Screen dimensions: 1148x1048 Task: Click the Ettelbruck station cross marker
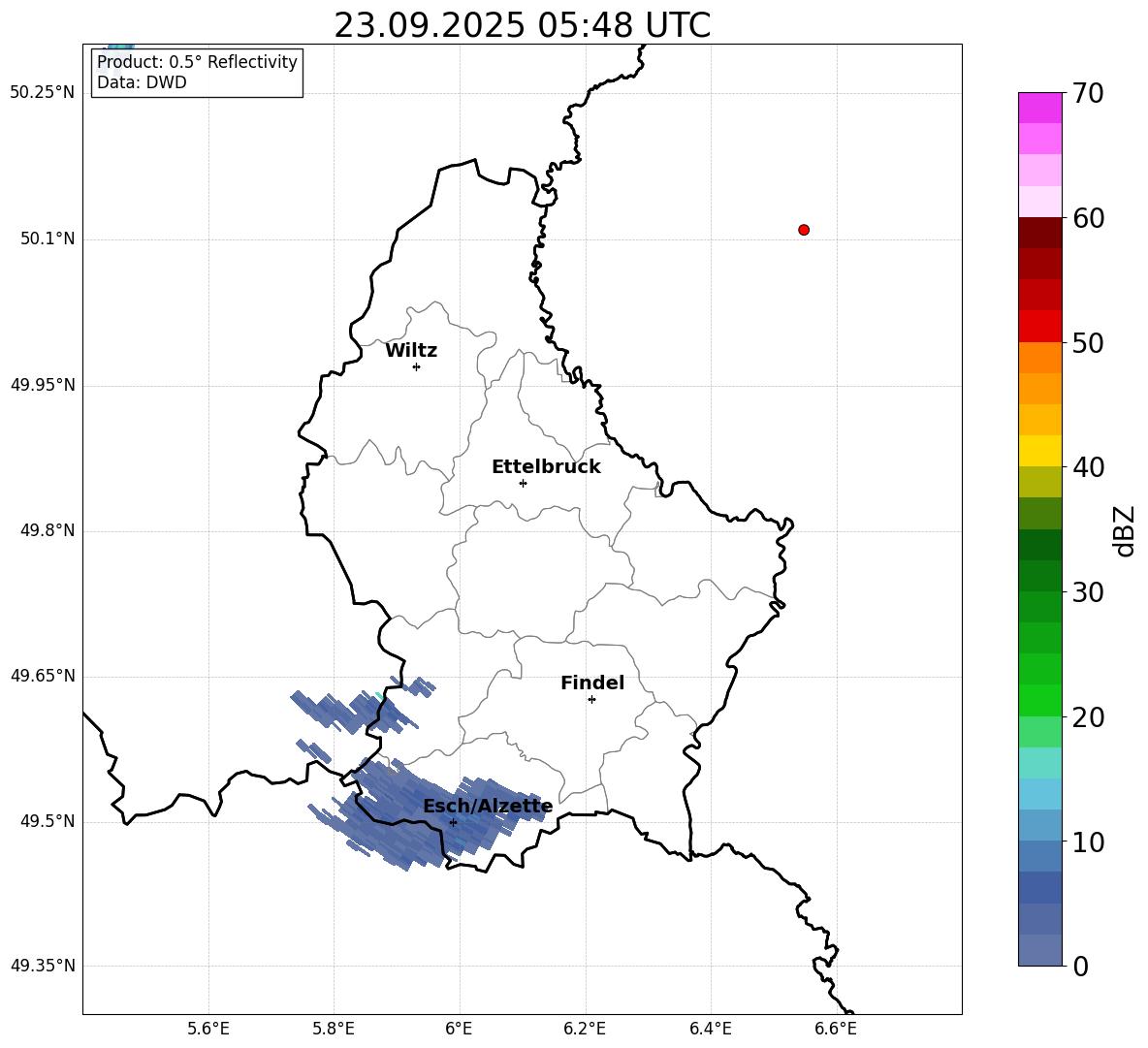[x=523, y=483]
